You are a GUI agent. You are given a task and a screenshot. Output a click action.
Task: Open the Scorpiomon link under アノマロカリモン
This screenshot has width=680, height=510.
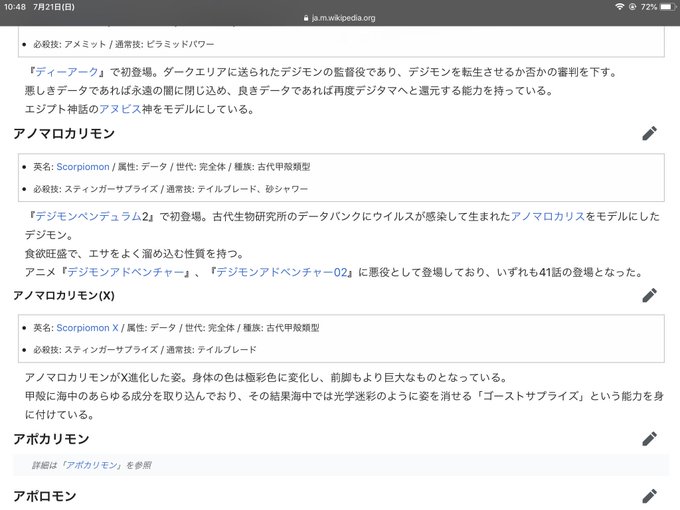tap(83, 167)
